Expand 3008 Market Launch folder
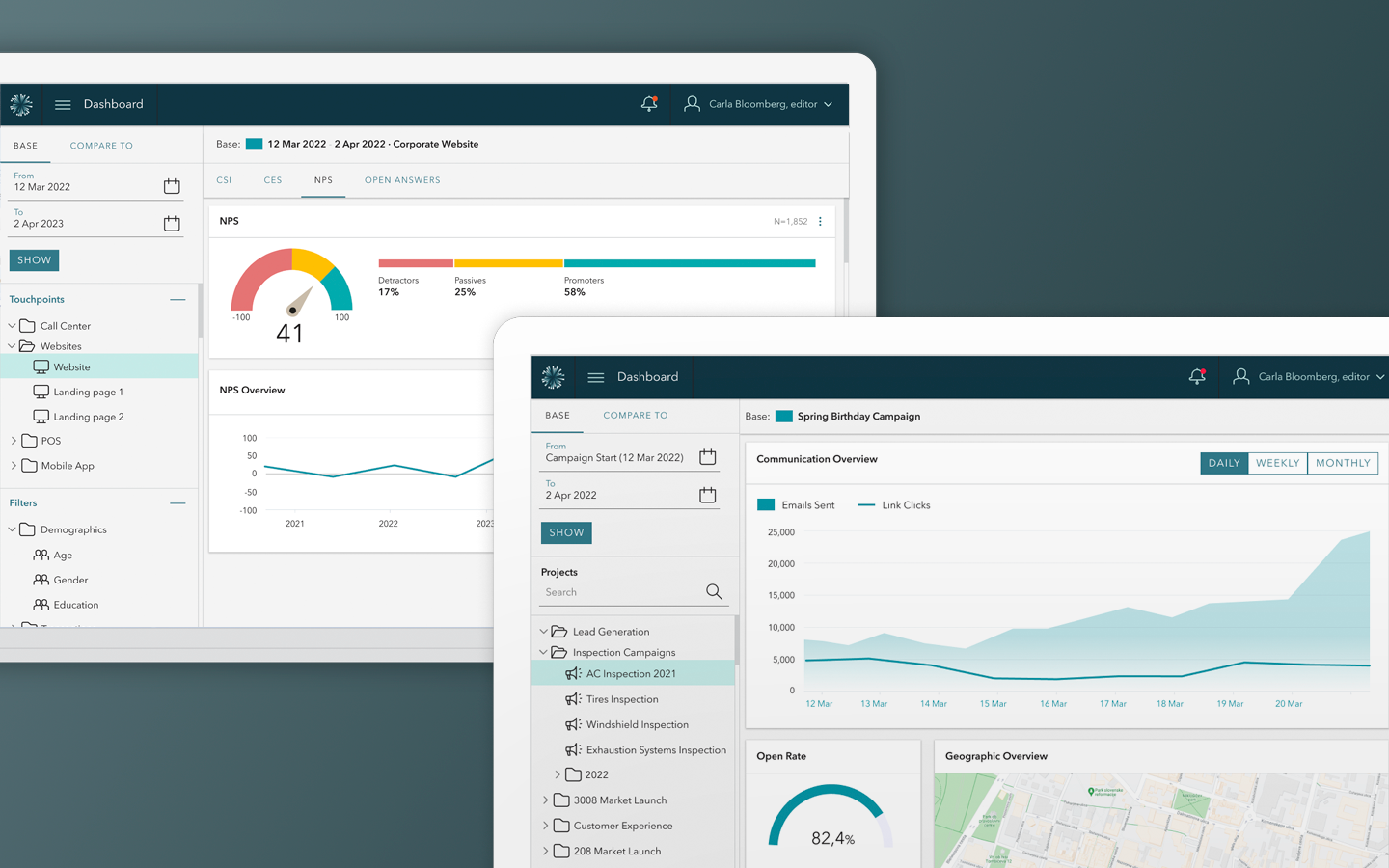The height and width of the screenshot is (868, 1389). coord(546,800)
